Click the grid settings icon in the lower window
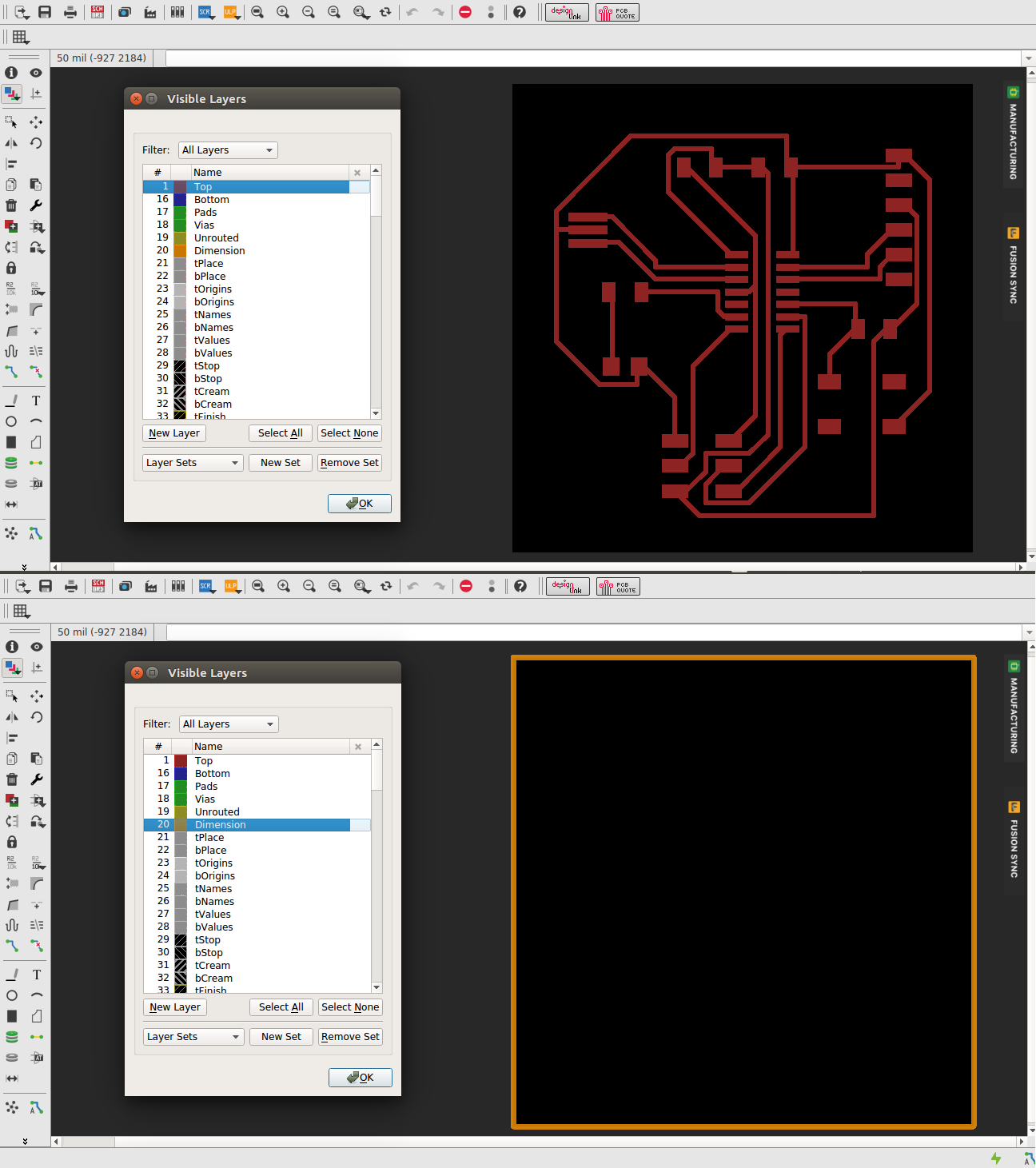The width and height of the screenshot is (1036, 1168). click(x=21, y=611)
